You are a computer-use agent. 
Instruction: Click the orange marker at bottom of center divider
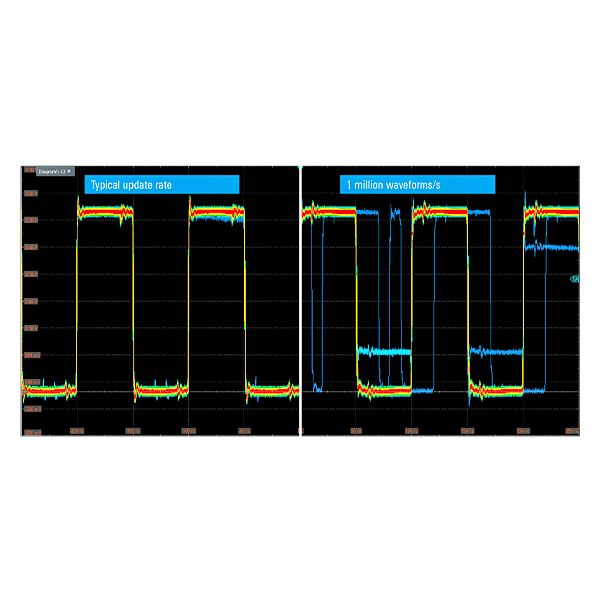pos(300,431)
